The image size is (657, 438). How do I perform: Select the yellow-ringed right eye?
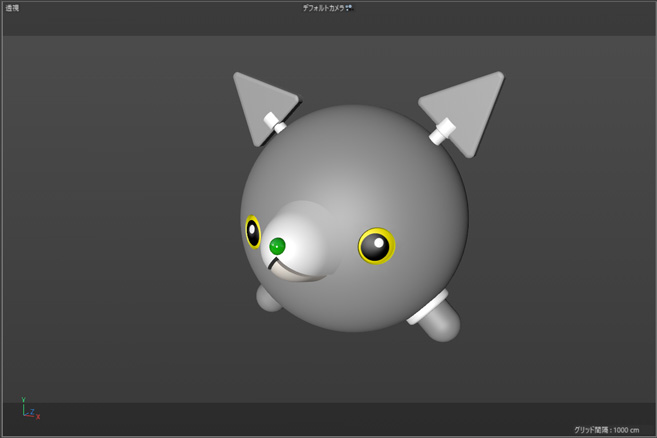[377, 246]
